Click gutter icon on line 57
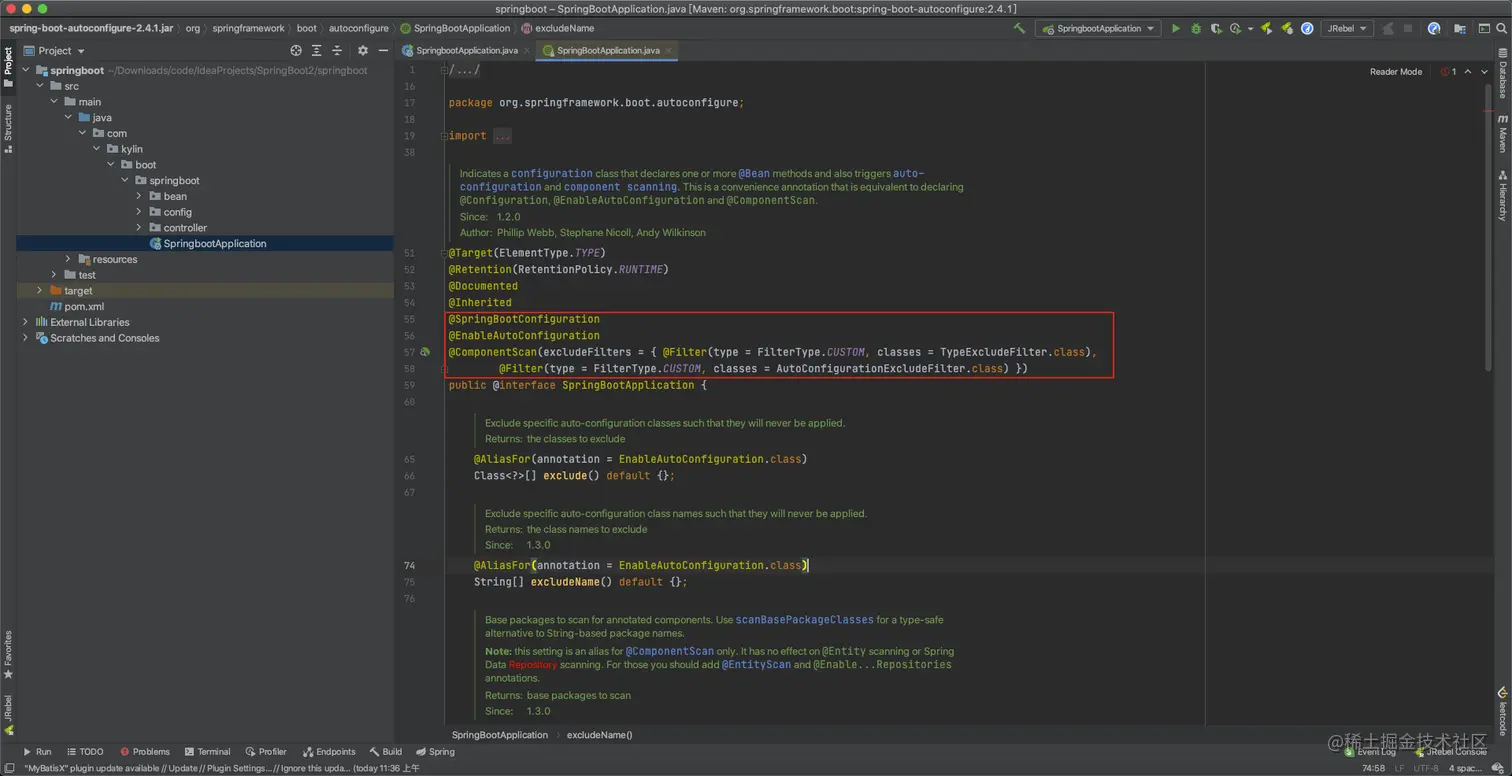 (x=425, y=352)
